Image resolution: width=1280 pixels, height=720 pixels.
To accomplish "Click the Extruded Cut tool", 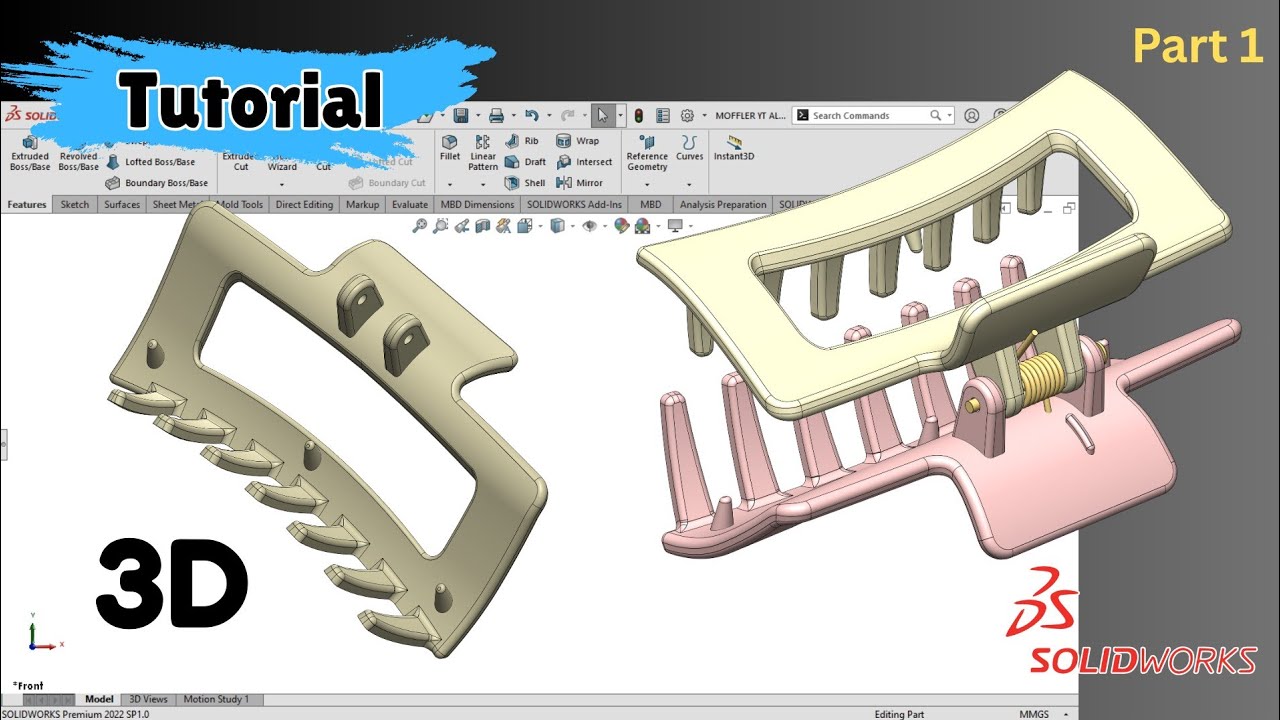I will (x=240, y=161).
